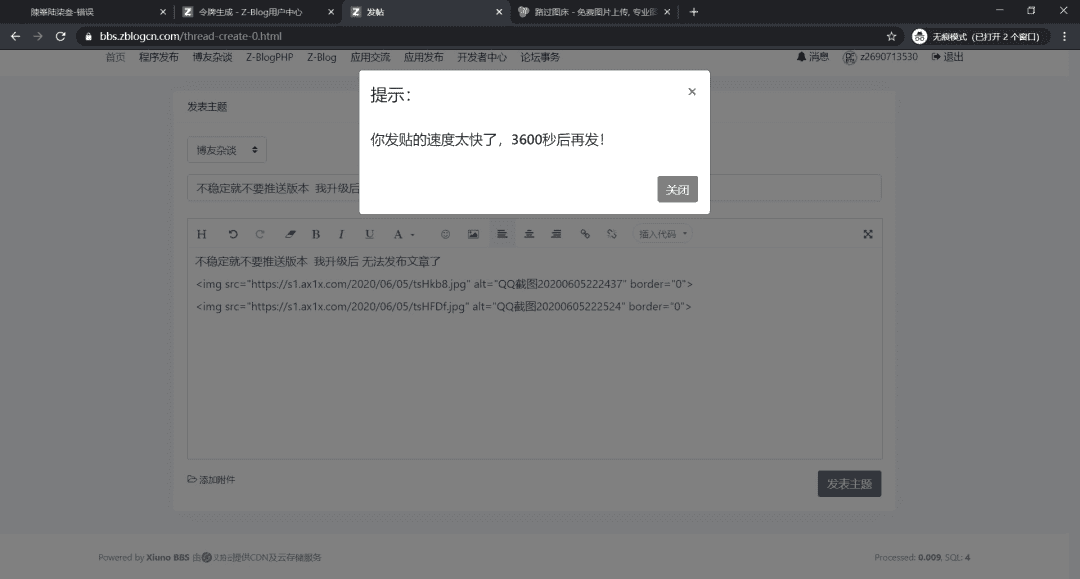The width and height of the screenshot is (1080, 579).
Task: Clear formatting with the eraser icon
Action: click(x=289, y=233)
